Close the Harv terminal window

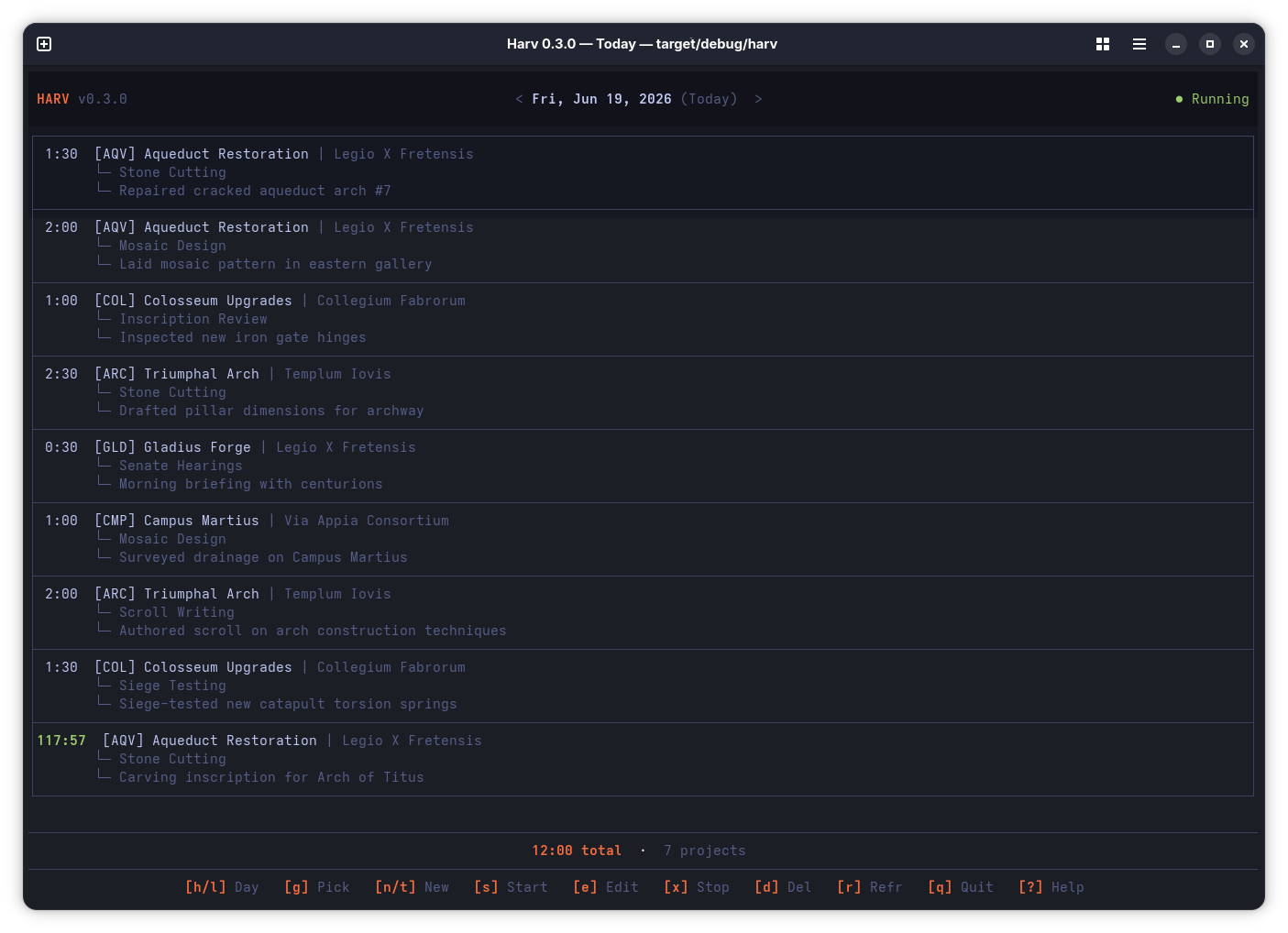tap(1244, 44)
